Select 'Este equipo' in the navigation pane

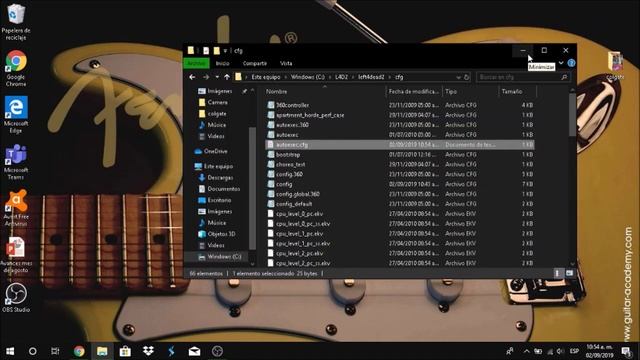[x=218, y=166]
